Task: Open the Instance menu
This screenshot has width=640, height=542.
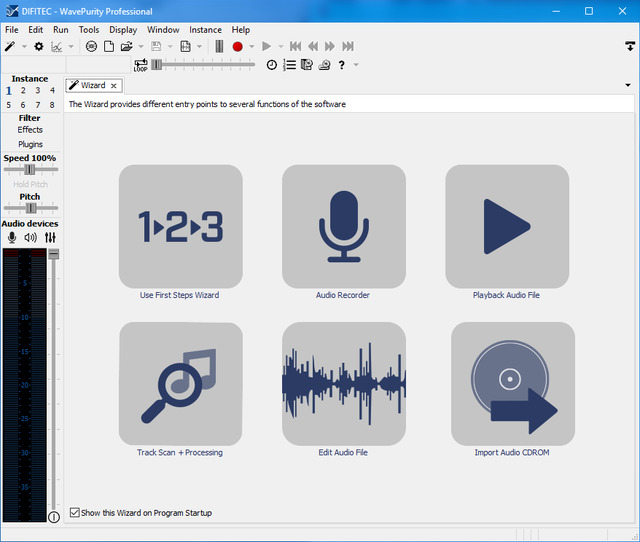Action: click(205, 30)
